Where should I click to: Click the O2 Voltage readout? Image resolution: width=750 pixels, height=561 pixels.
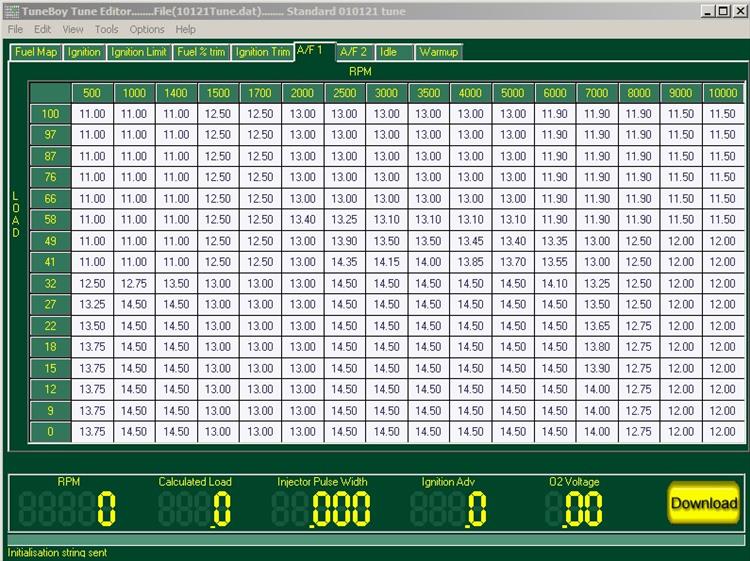(574, 509)
